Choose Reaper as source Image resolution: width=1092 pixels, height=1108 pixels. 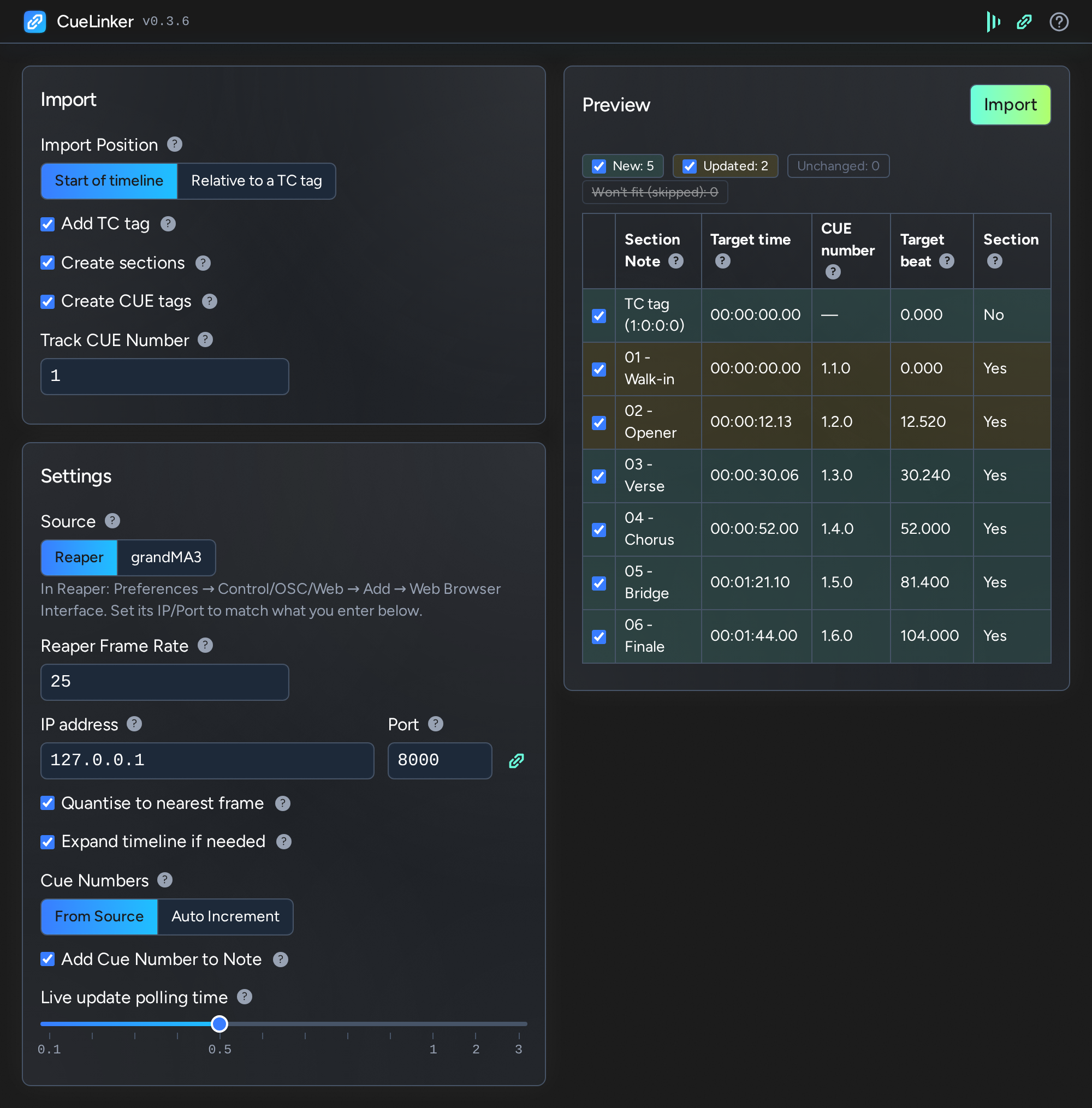pyautogui.click(x=79, y=558)
